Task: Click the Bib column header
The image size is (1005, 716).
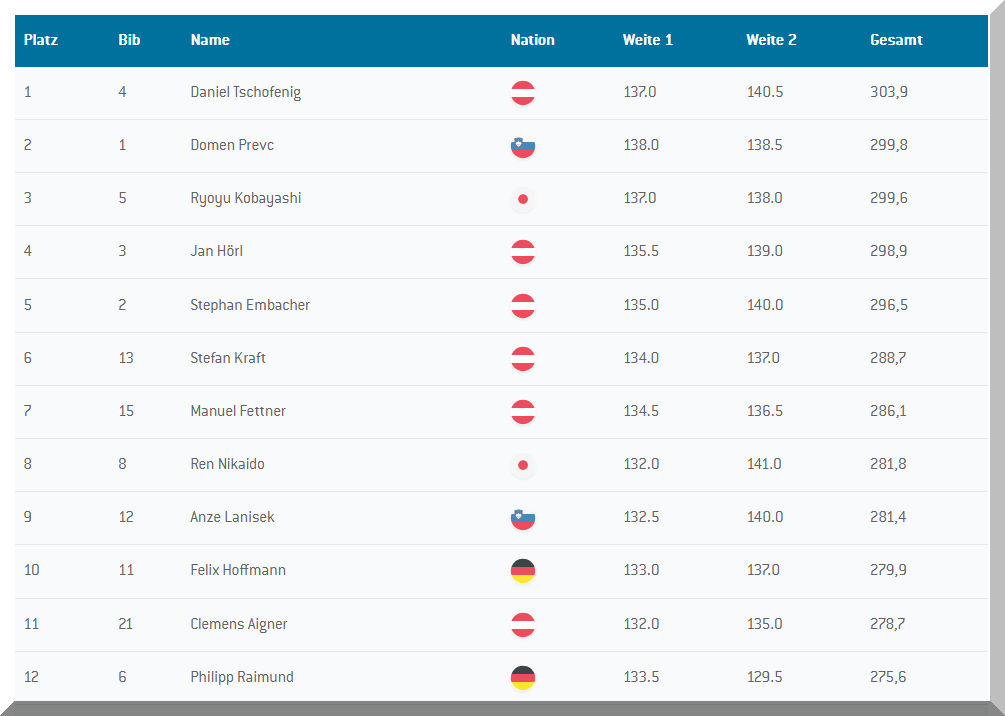Action: [129, 40]
